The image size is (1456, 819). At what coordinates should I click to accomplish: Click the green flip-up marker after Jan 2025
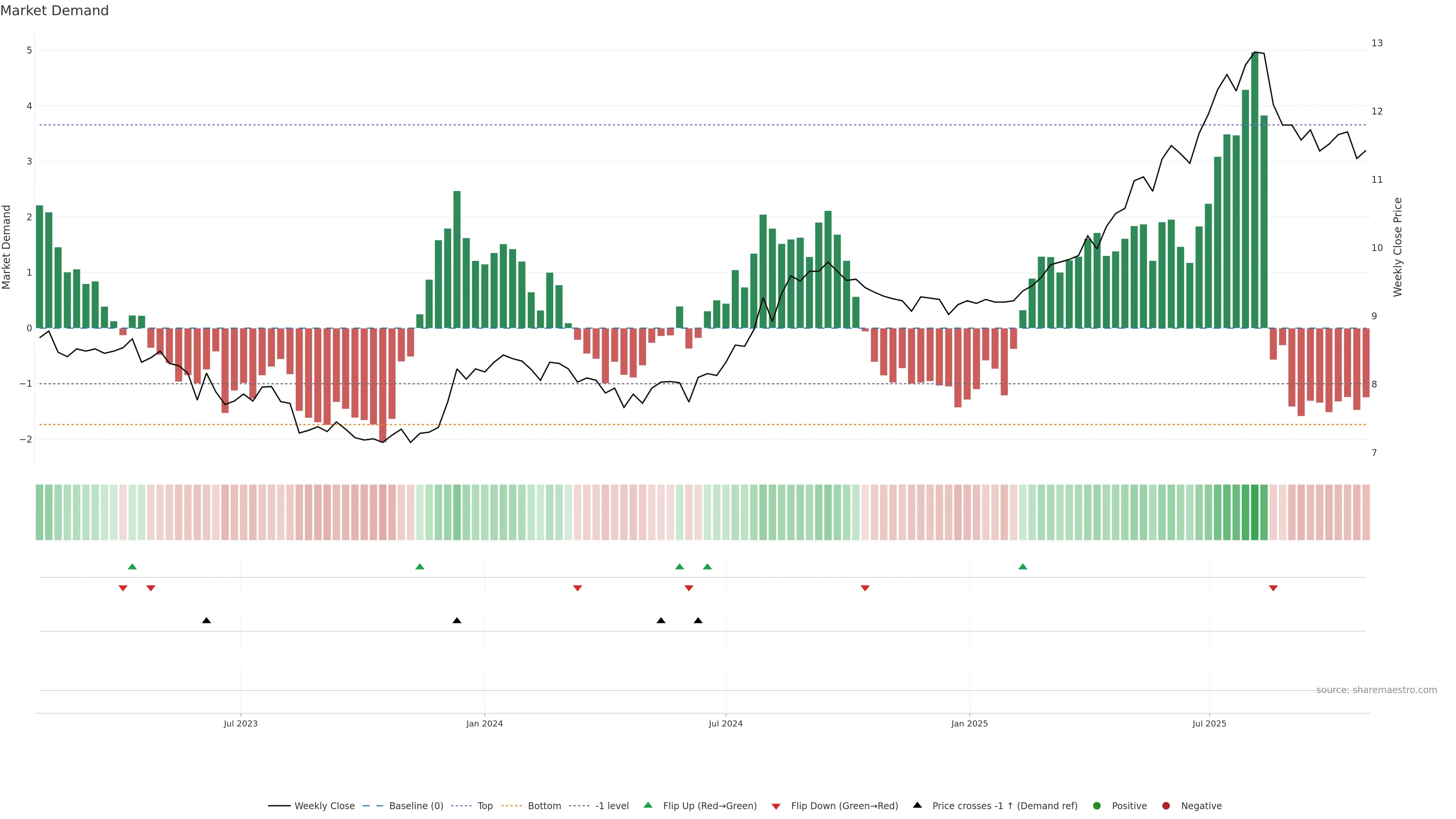click(x=1023, y=567)
